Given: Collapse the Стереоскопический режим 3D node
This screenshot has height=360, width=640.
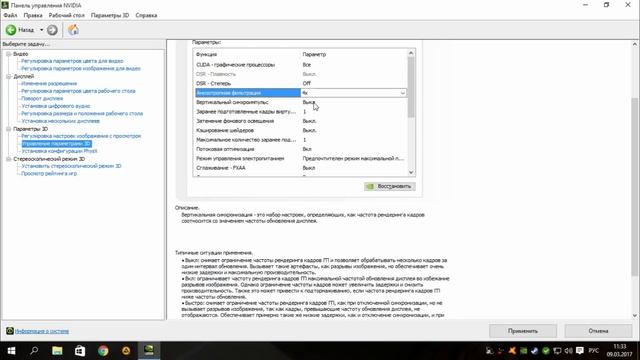Looking at the screenshot, I should 9,159.
